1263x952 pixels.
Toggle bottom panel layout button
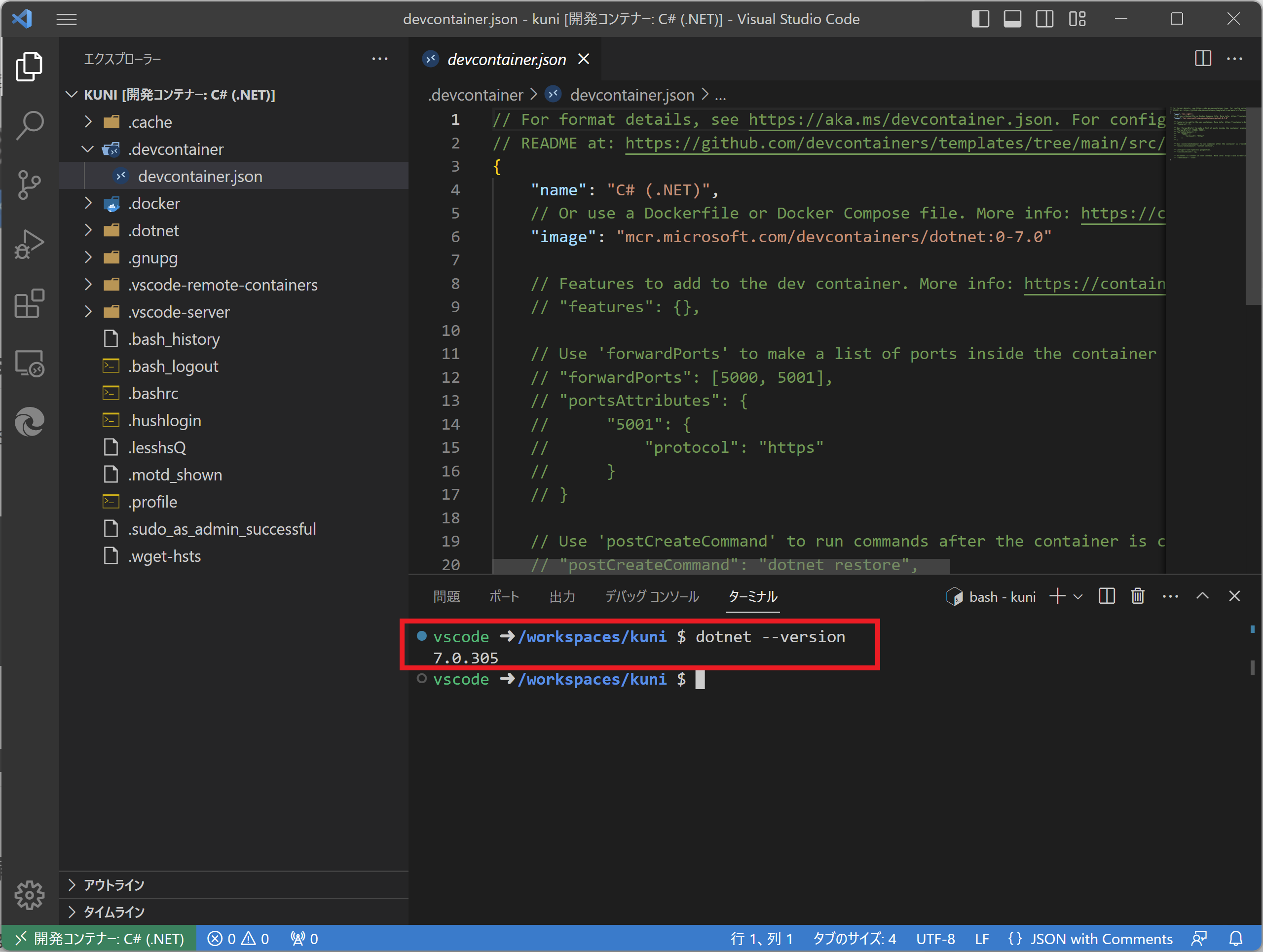[x=1012, y=19]
